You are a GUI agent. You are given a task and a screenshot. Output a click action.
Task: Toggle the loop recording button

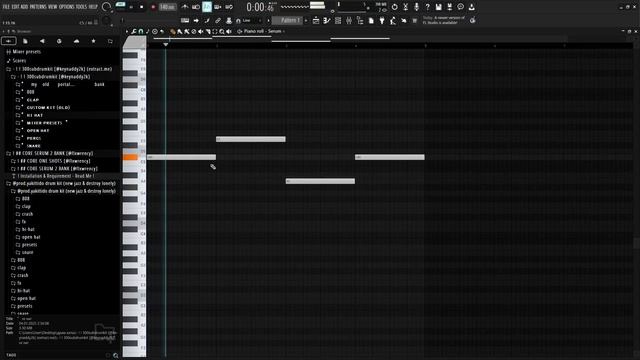(x=229, y=7)
